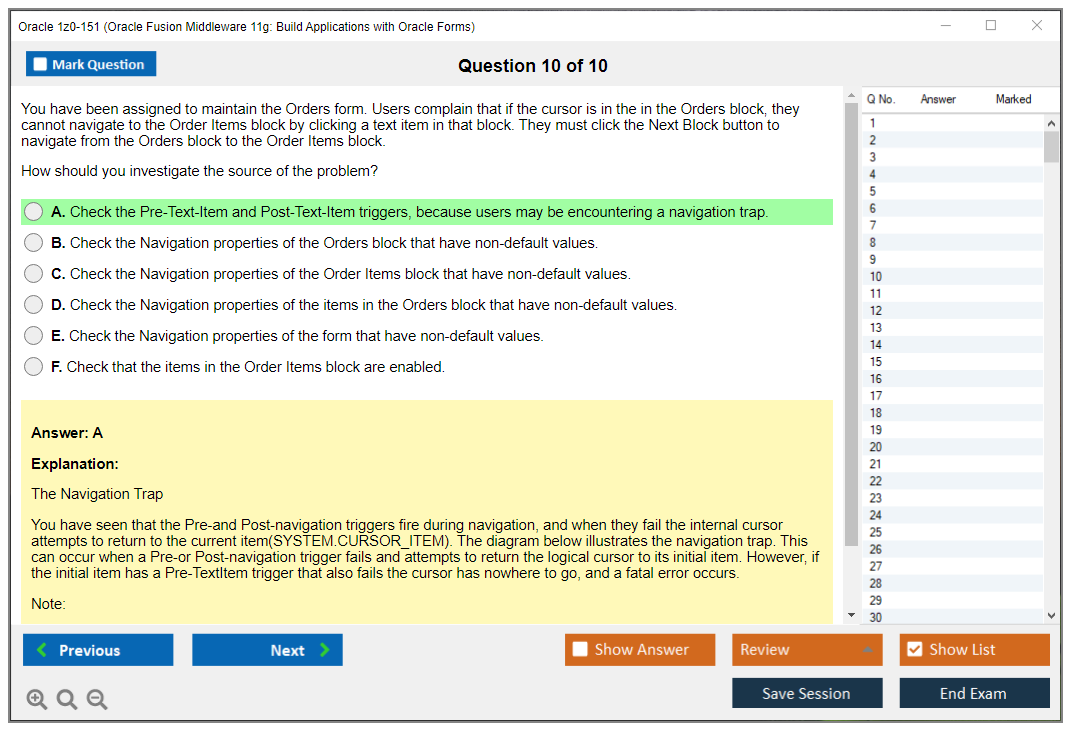The image size is (1075, 735).
Task: Click the Next button's right arrow
Action: [x=325, y=650]
